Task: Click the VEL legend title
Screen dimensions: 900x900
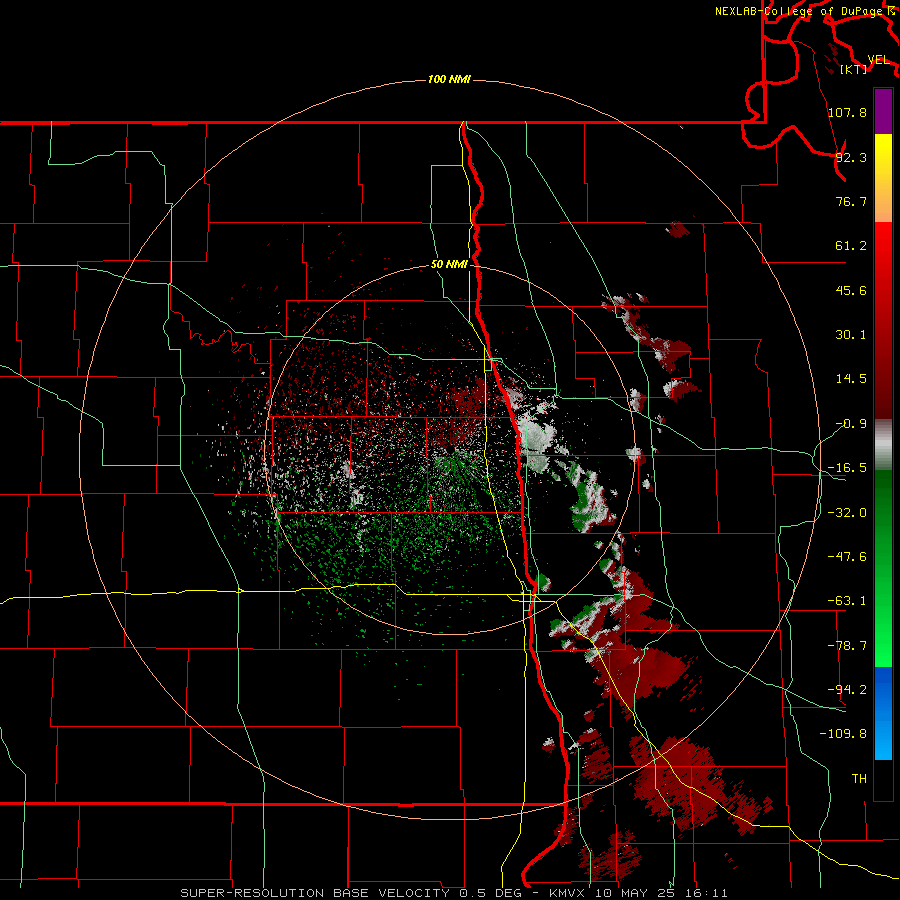Action: click(878, 60)
